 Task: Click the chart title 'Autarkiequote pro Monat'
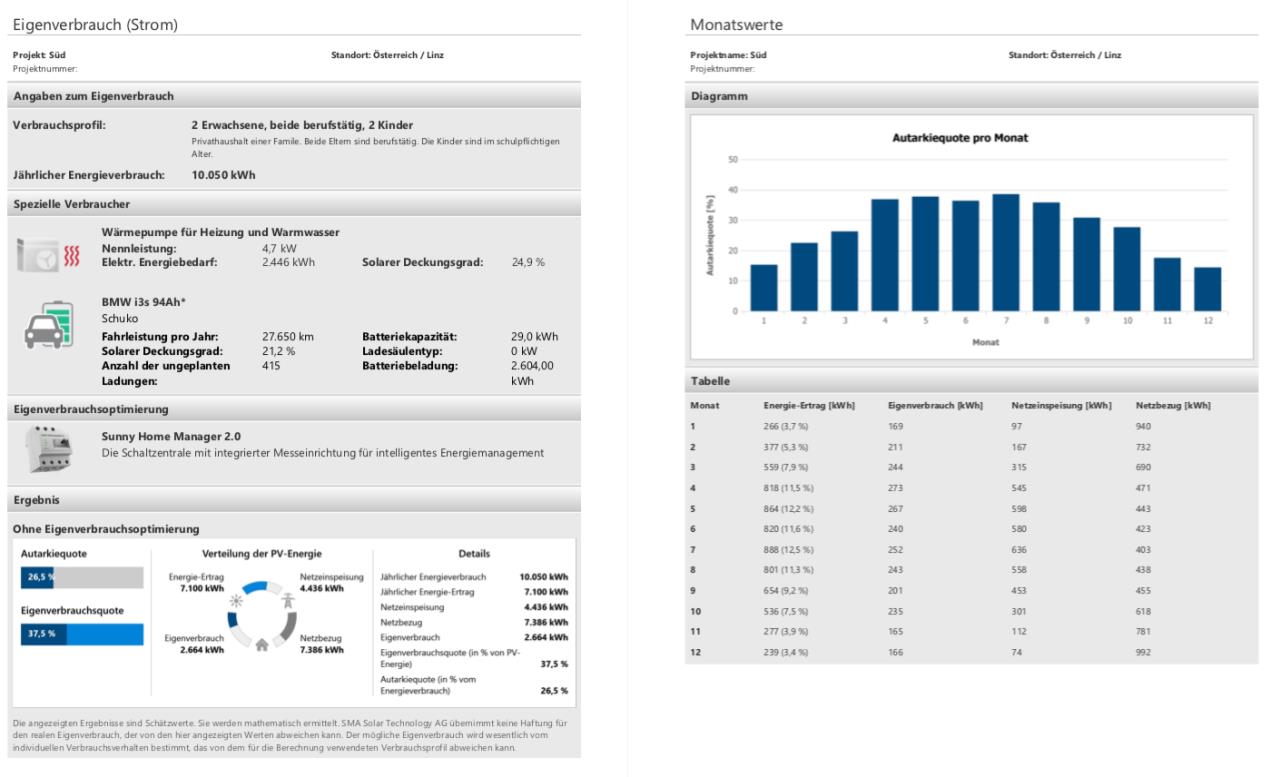point(960,138)
